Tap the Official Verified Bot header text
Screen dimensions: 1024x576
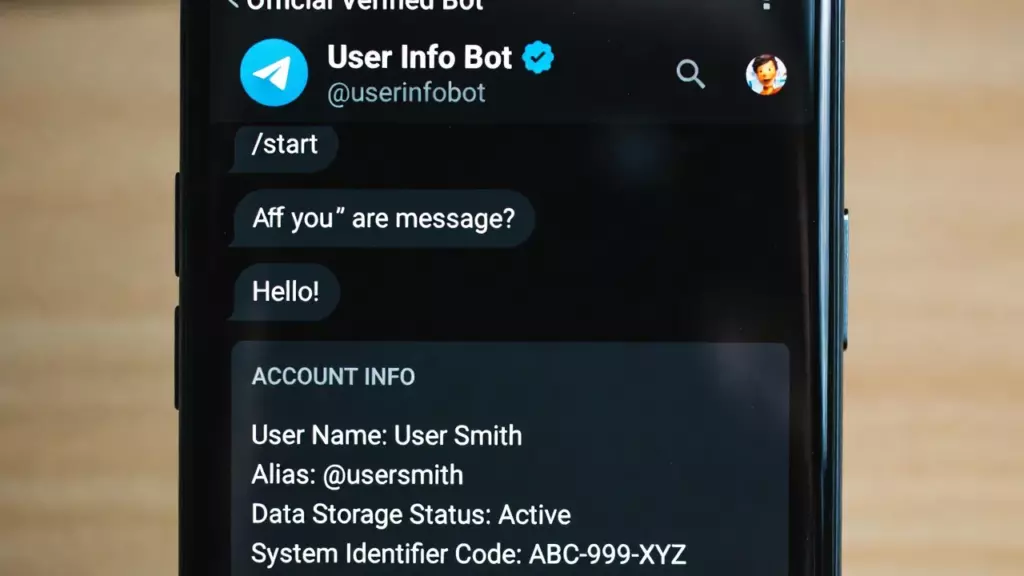point(365,5)
